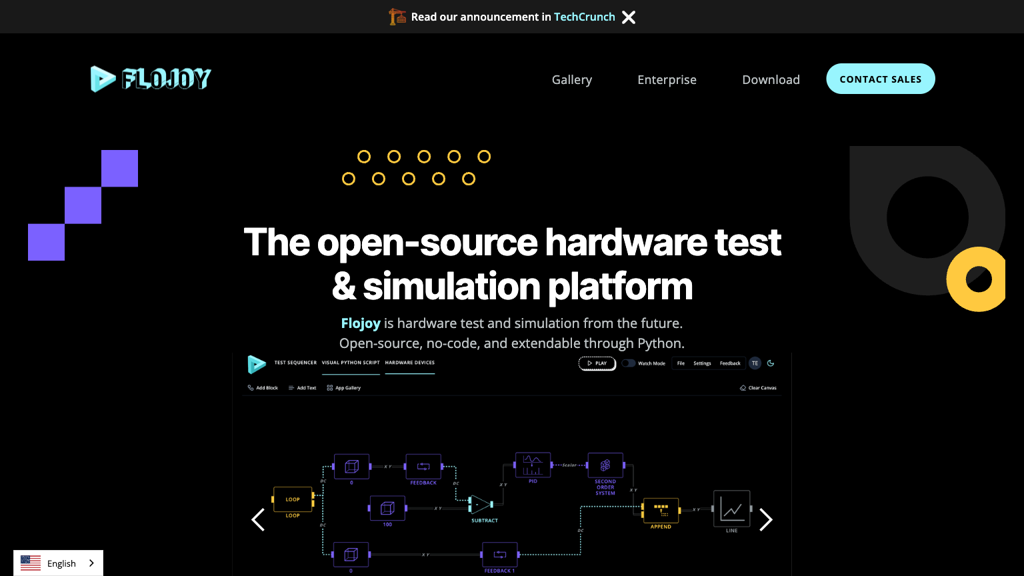Click the Flojoy logo in the header

(x=151, y=79)
